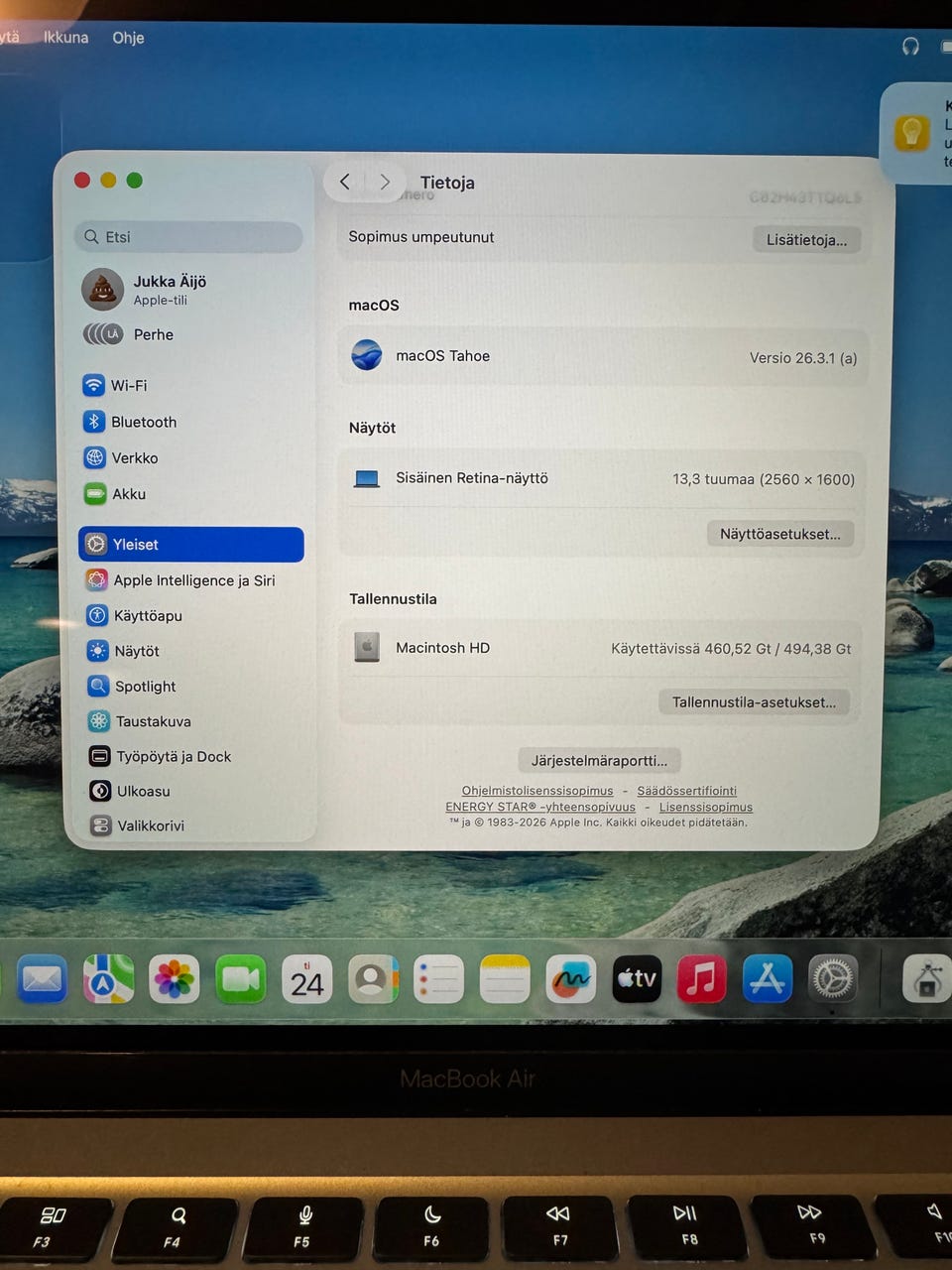Open Ohjelmistolisenssisopimus link

pyautogui.click(x=537, y=791)
